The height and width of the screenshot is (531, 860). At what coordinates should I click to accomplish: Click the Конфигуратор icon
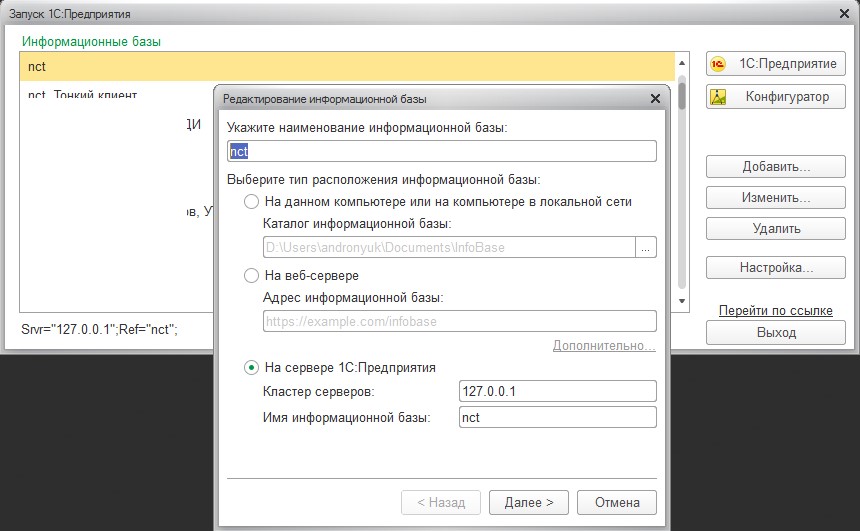(x=718, y=97)
